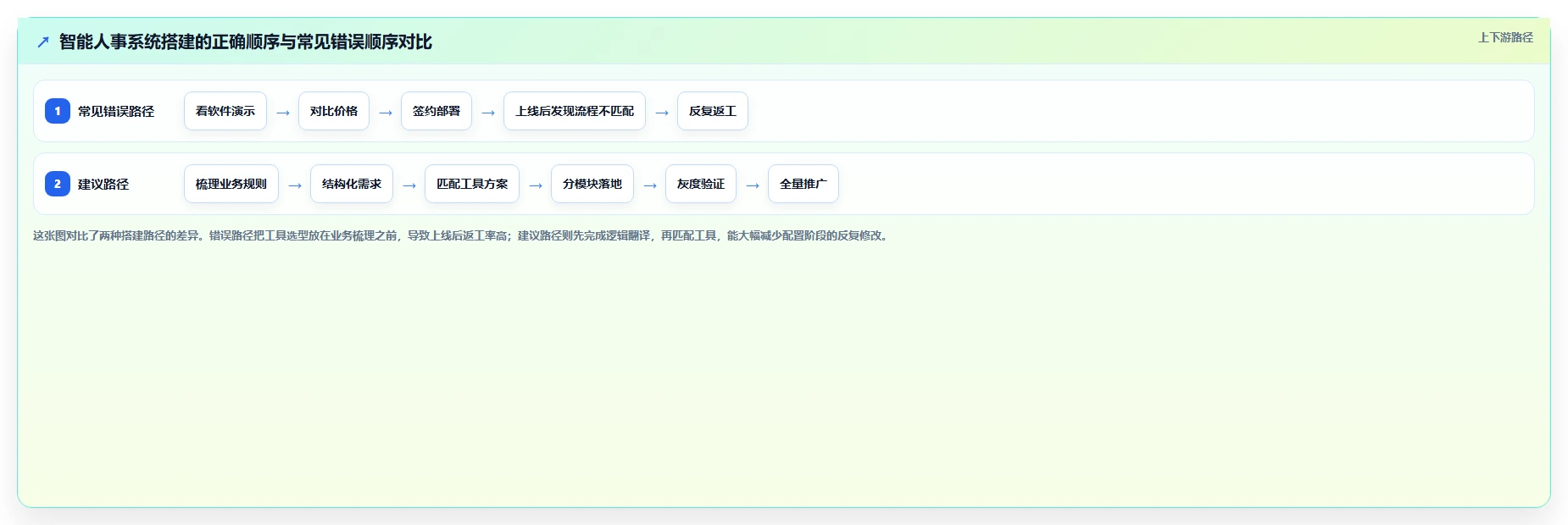Click arrow between 梳理业务规则 and 结构化需求

click(x=295, y=185)
